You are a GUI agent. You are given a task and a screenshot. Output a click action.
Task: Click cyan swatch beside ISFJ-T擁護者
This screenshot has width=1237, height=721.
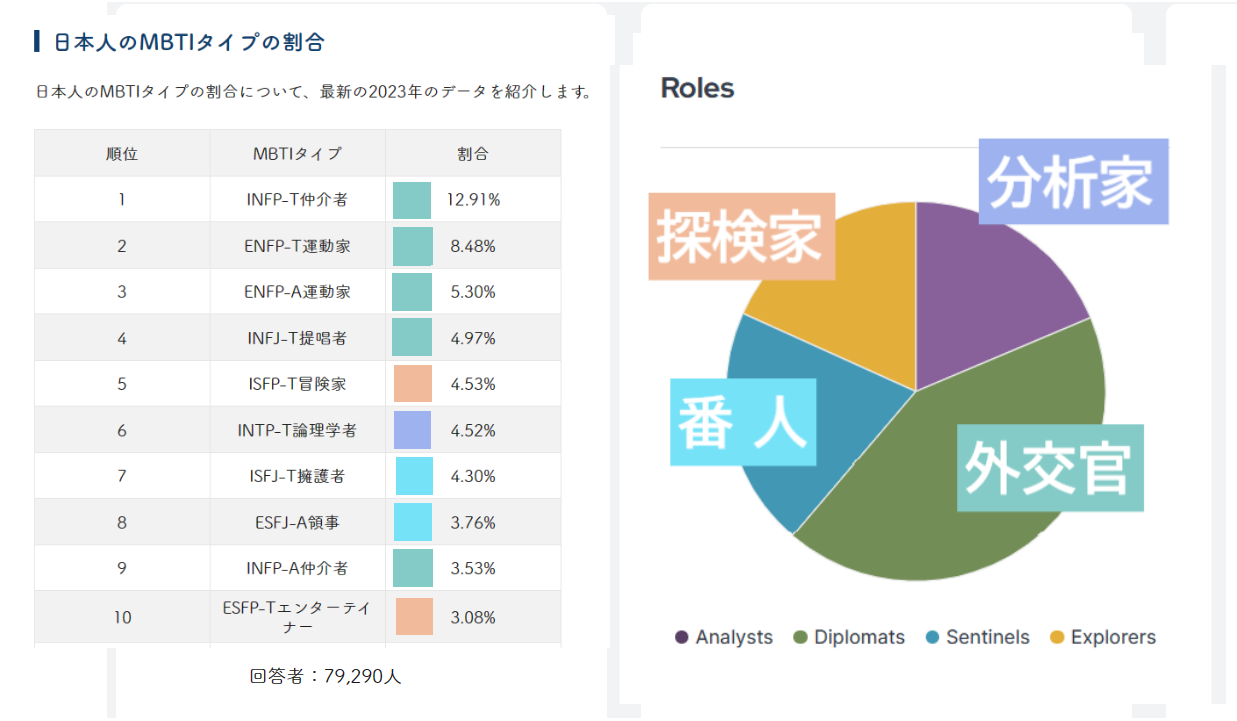click(414, 476)
